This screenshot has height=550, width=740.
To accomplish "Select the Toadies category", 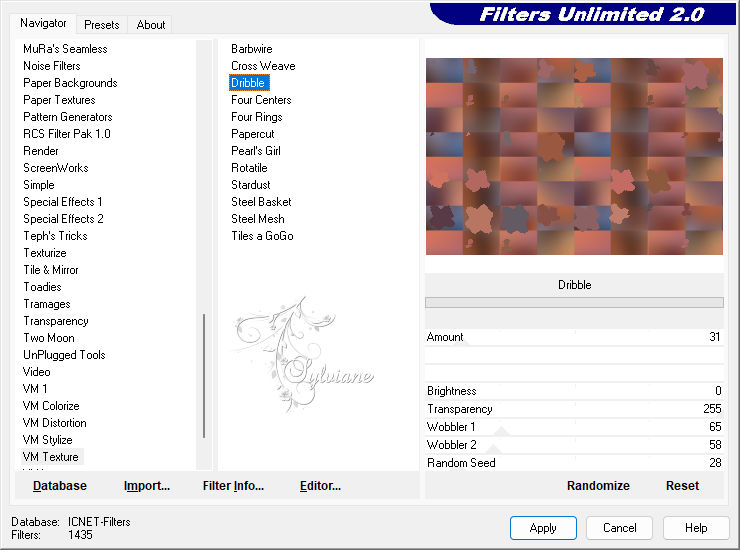I will point(42,287).
